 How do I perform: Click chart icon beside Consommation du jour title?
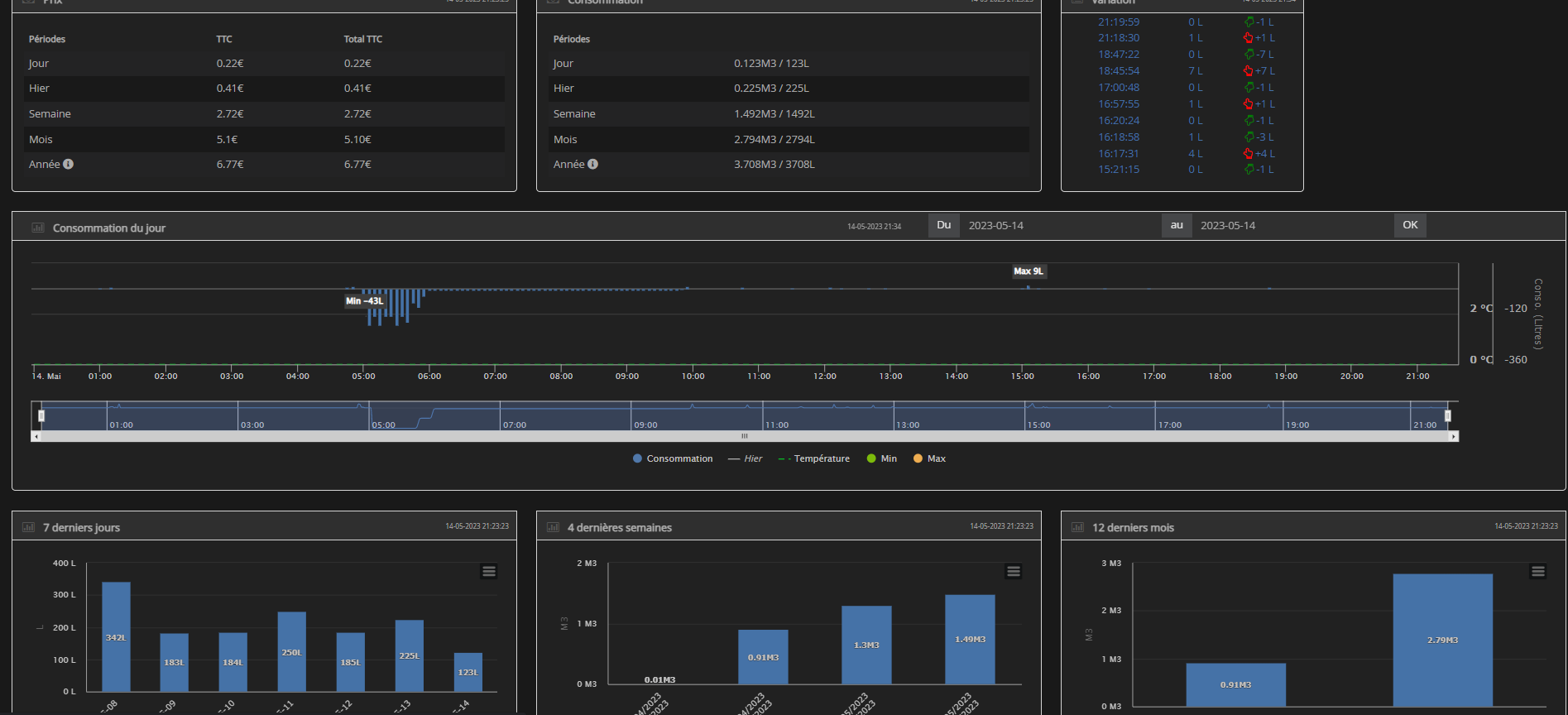(x=38, y=228)
